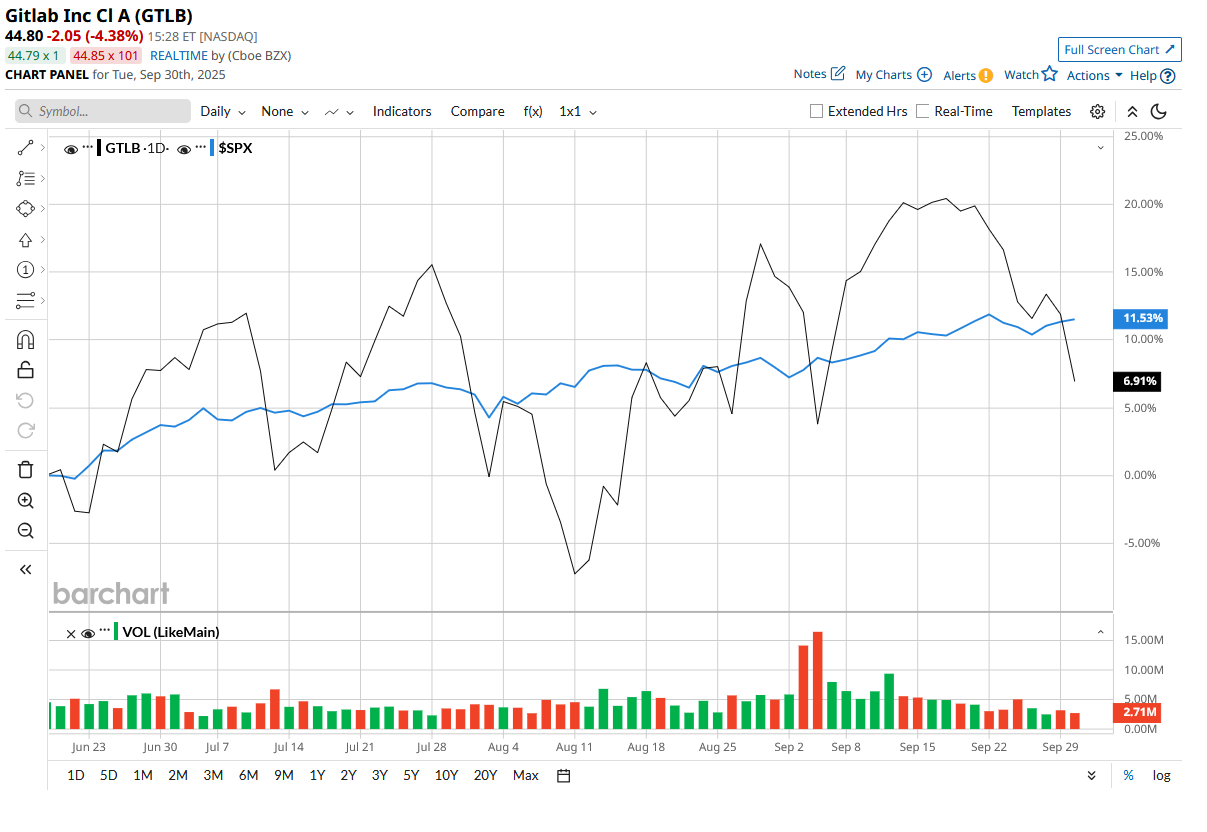Click the Symbol search field
This screenshot has width=1207, height=832.
[103, 111]
